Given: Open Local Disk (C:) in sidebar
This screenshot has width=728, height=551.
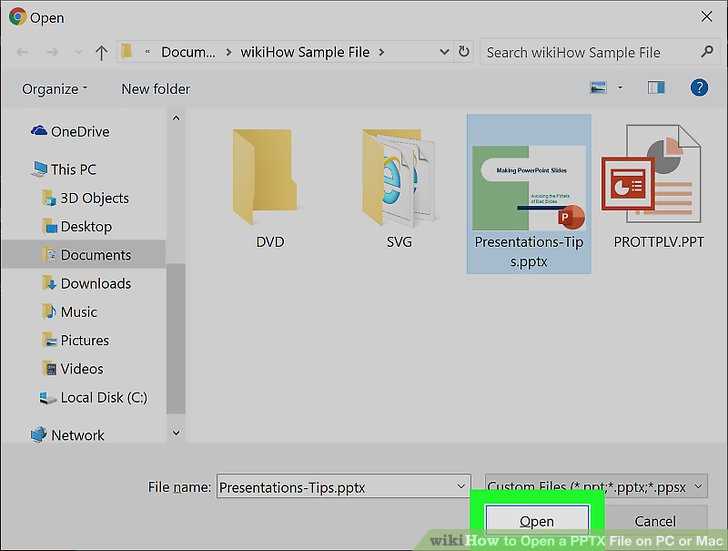Looking at the screenshot, I should [x=93, y=398].
